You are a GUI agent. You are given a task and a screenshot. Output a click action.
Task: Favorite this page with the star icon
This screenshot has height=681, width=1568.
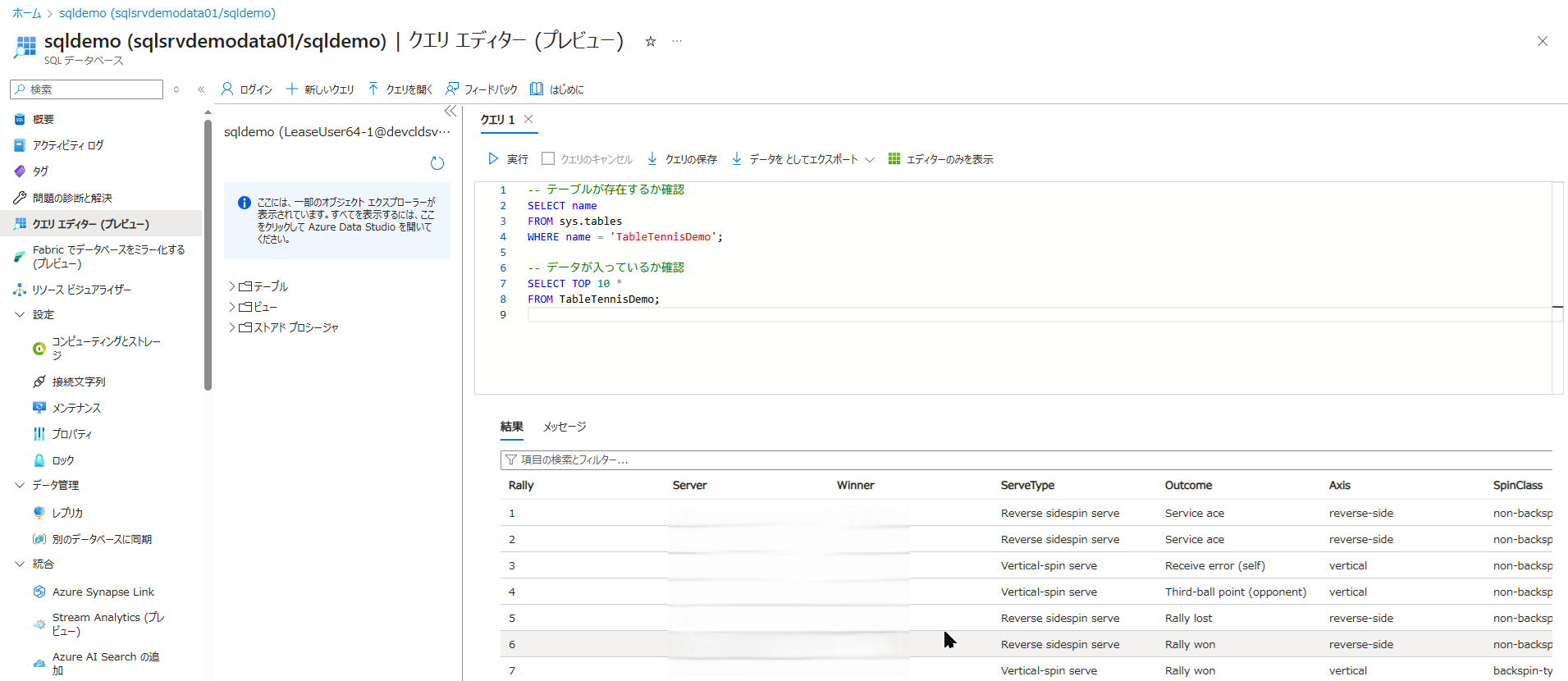[650, 41]
